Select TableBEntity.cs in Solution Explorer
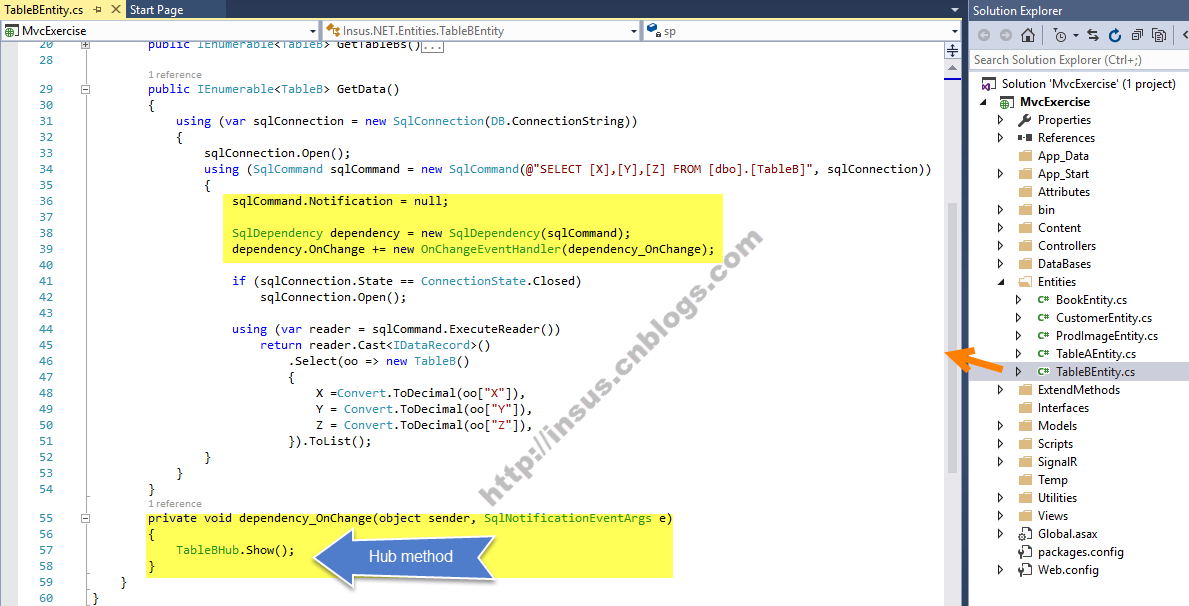The width and height of the screenshot is (1189, 606). coord(1095,372)
